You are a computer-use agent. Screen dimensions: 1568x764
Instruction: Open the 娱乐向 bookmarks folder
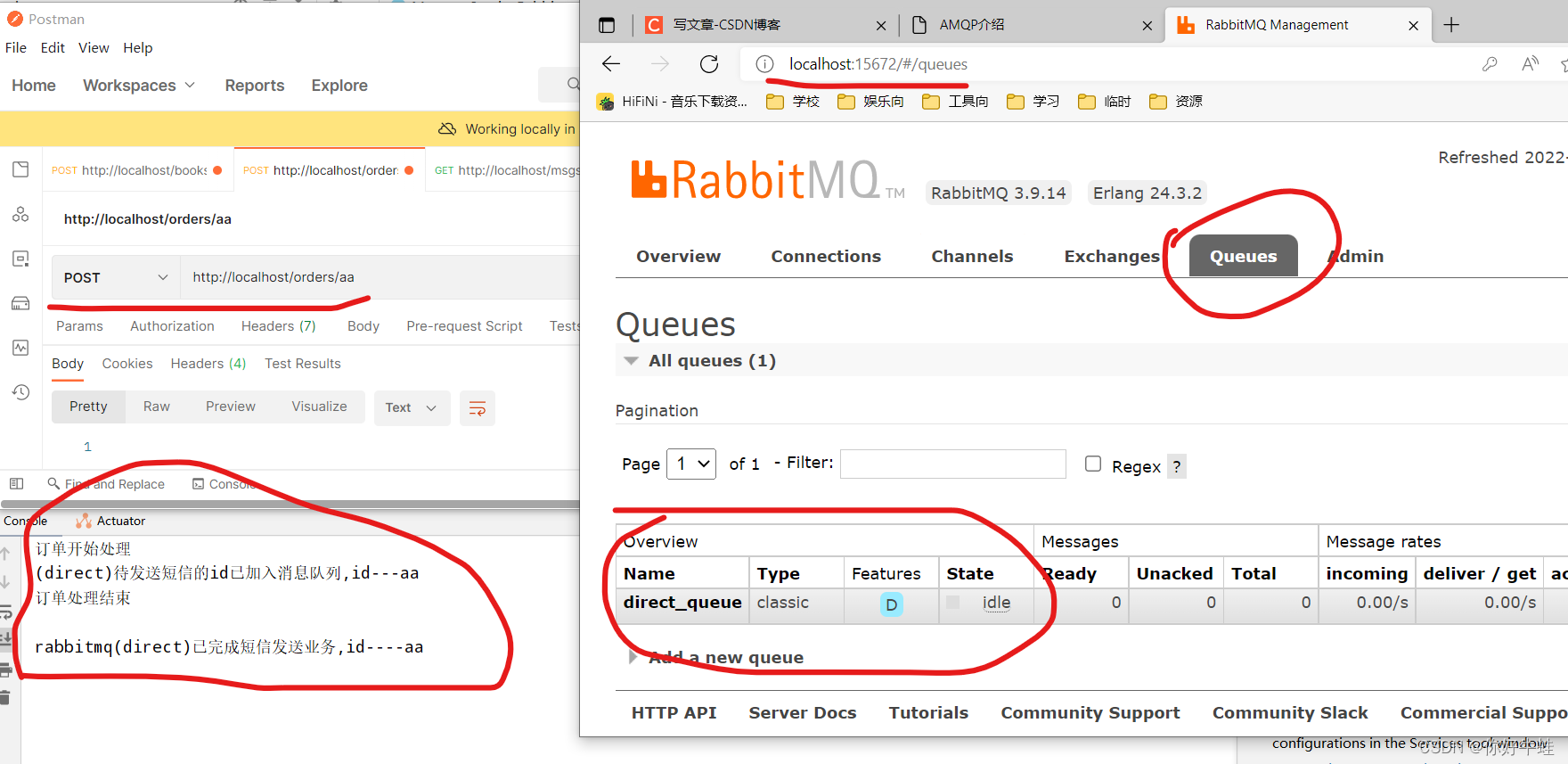point(871,102)
